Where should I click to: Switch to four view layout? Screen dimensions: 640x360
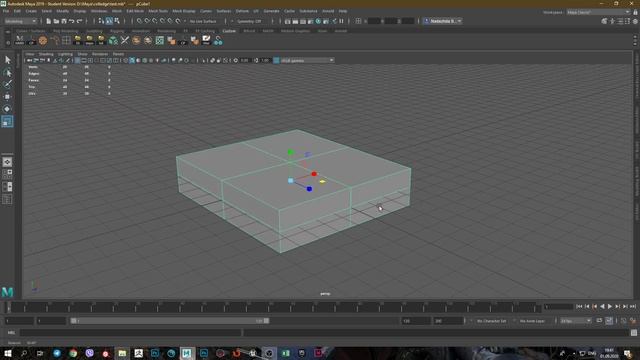pyautogui.click(x=7, y=174)
